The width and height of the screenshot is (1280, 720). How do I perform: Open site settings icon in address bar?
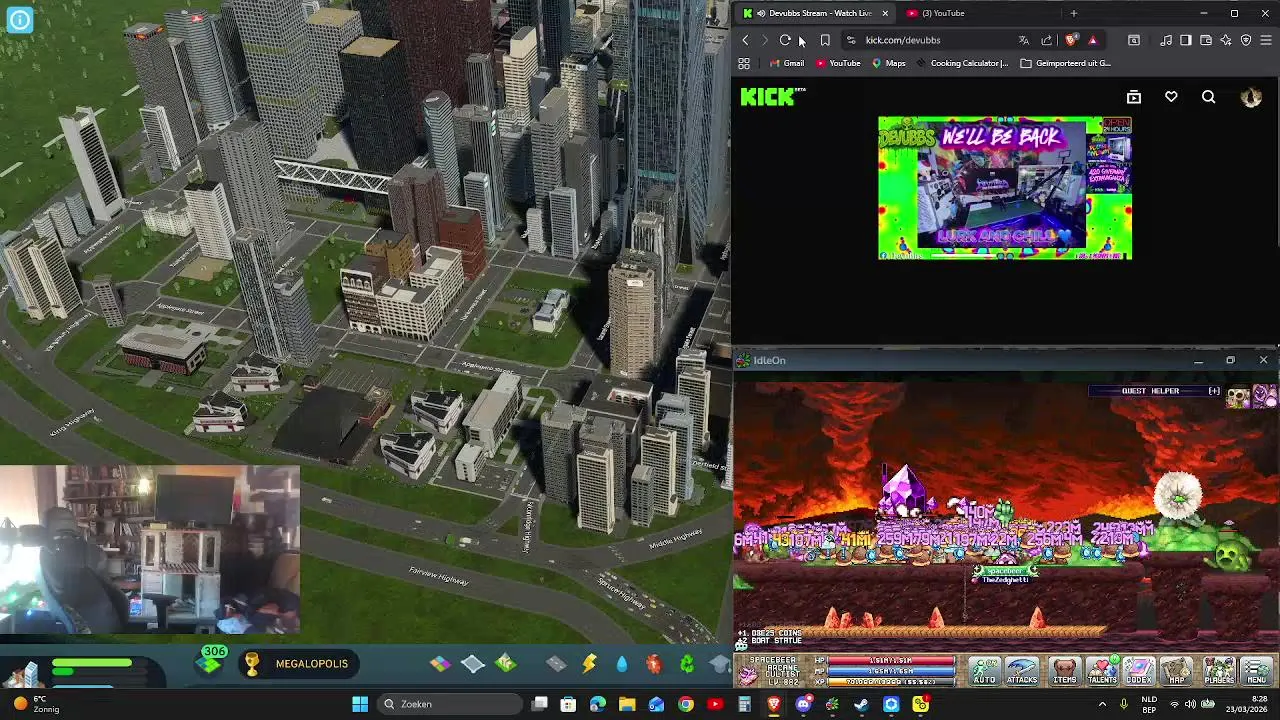pyautogui.click(x=851, y=40)
